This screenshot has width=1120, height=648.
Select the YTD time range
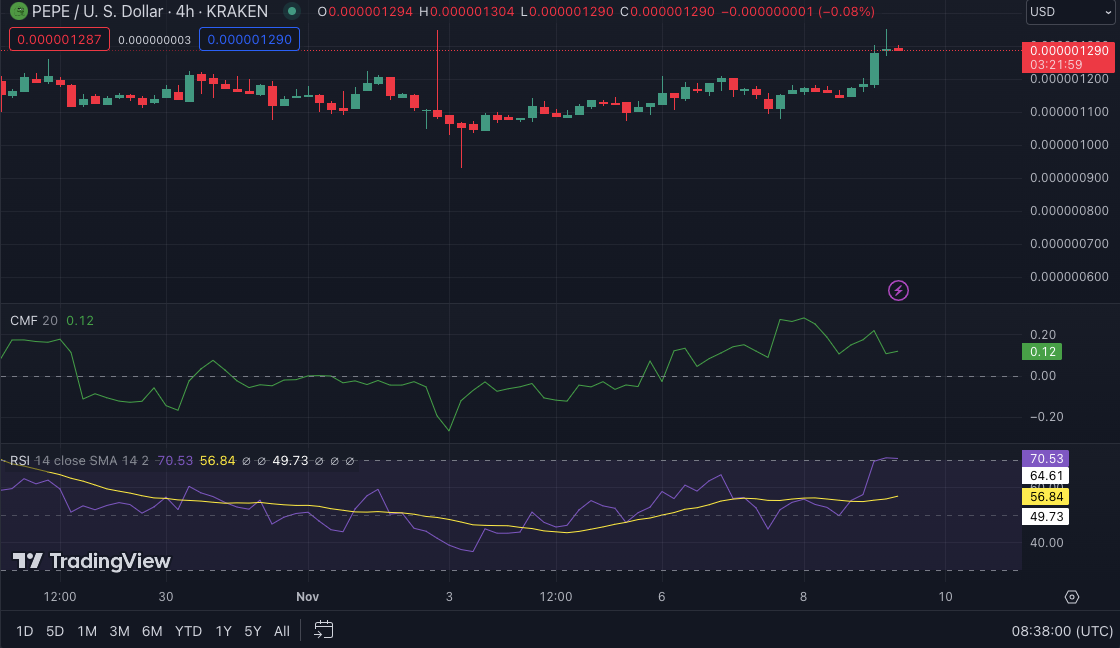(x=189, y=631)
